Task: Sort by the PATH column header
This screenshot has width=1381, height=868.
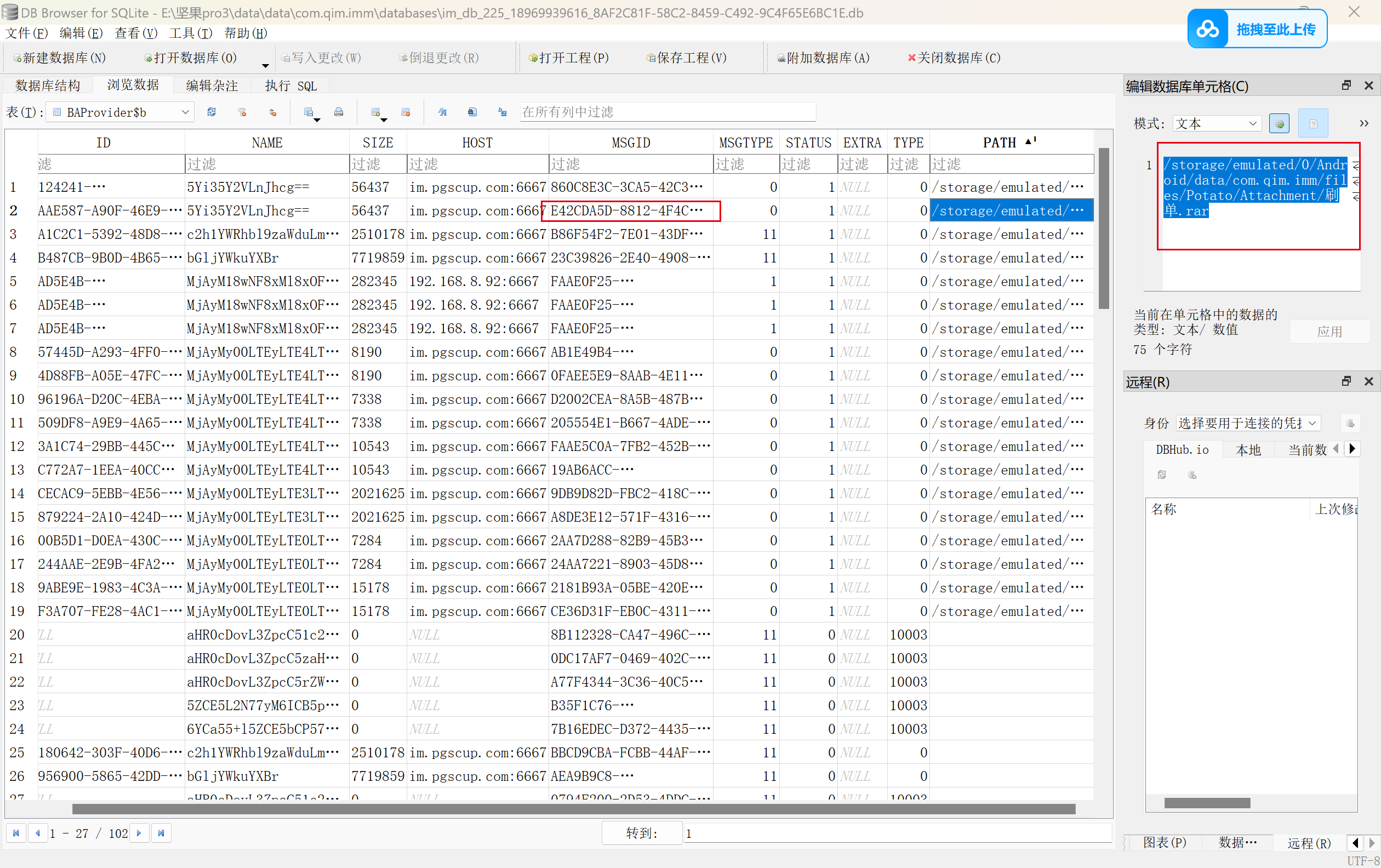Action: 1011,142
